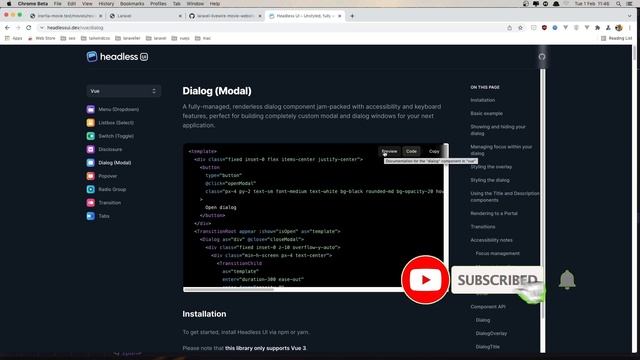Open the Reading List panel
The height and width of the screenshot is (360, 640).
(616, 38)
